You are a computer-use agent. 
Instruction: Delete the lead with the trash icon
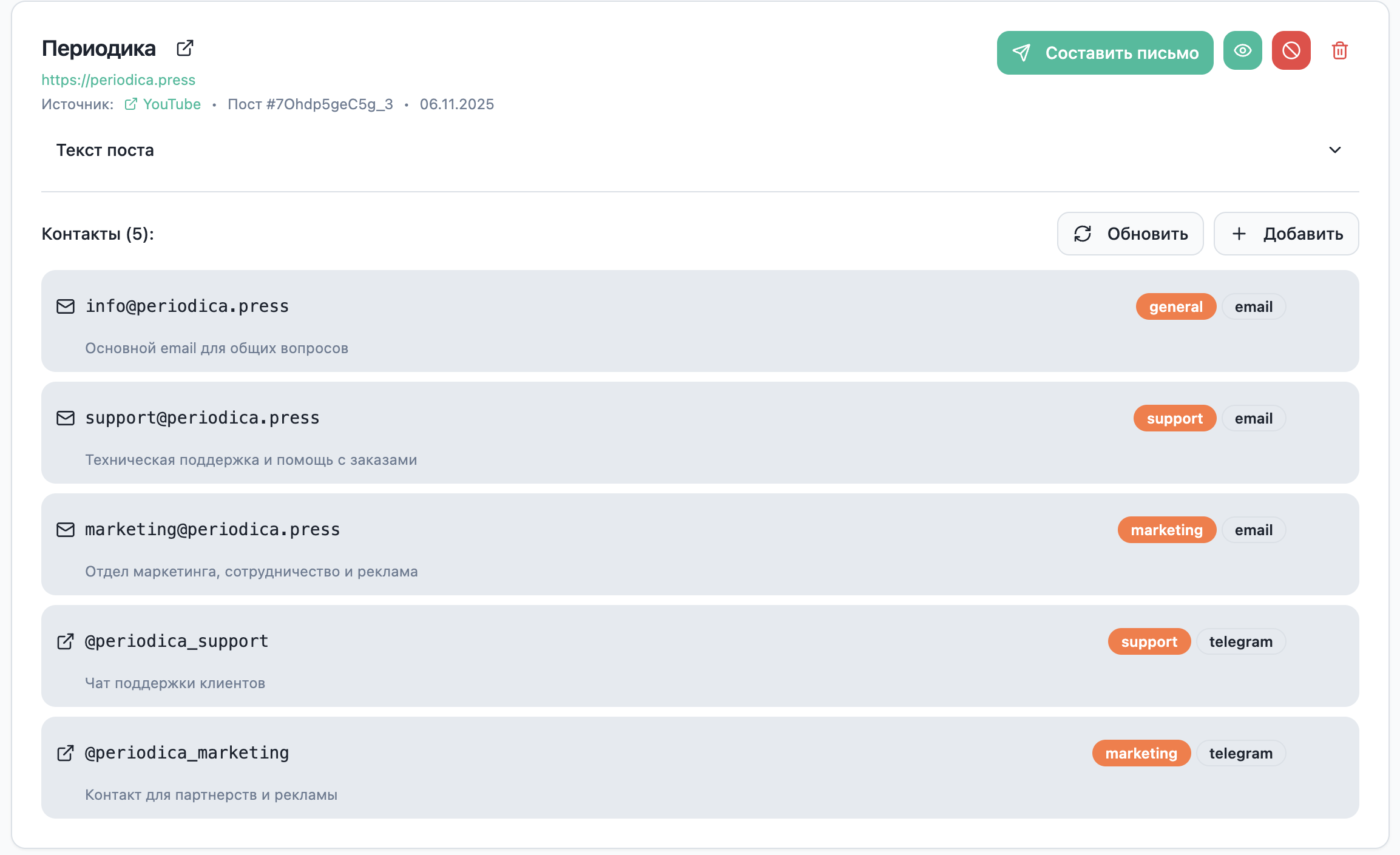click(x=1339, y=51)
